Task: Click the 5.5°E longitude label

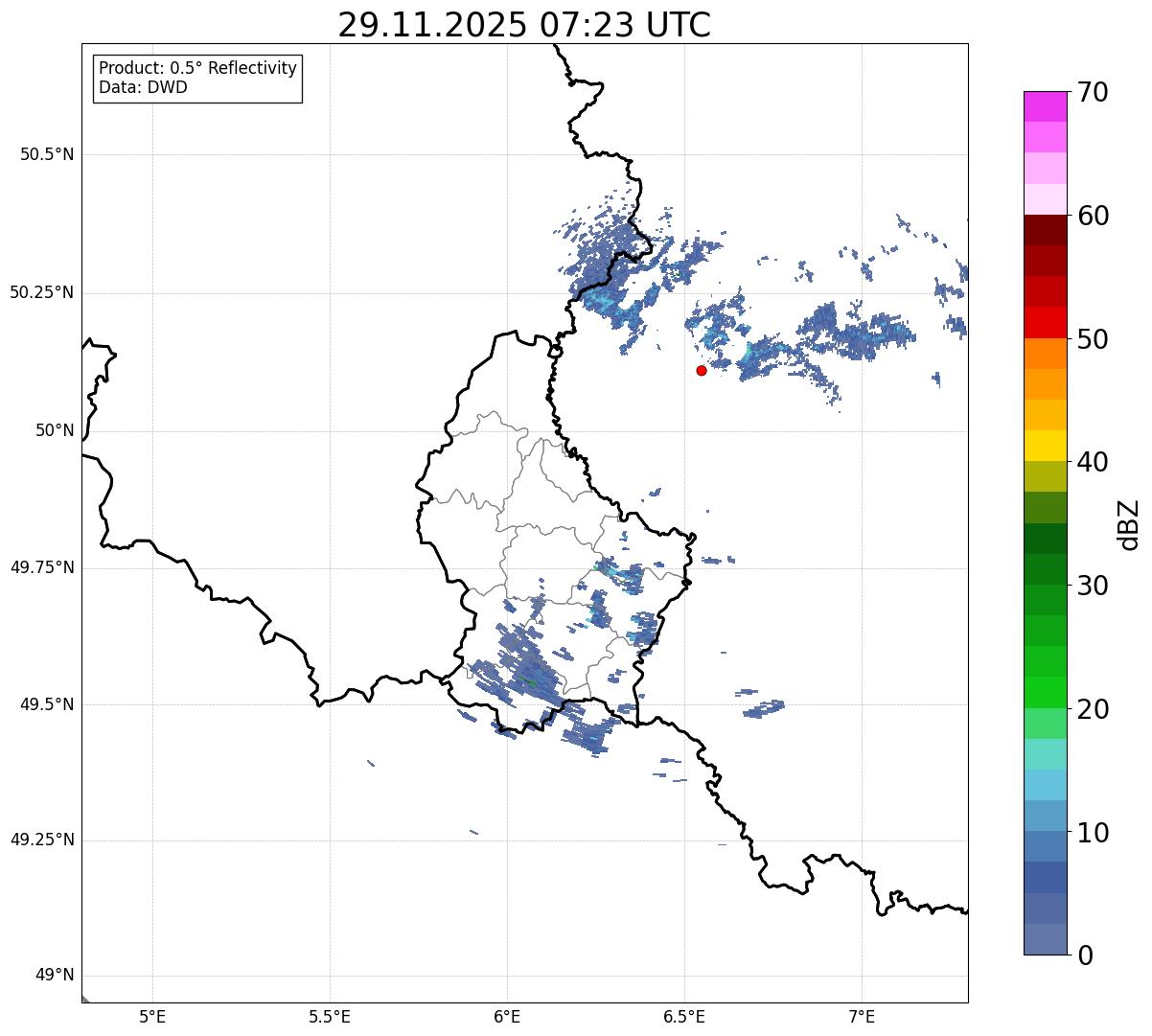Action: (330, 1016)
